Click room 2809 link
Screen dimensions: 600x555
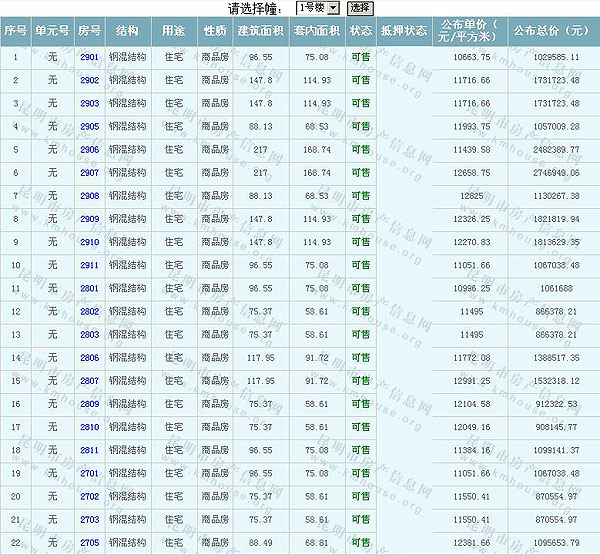click(90, 404)
